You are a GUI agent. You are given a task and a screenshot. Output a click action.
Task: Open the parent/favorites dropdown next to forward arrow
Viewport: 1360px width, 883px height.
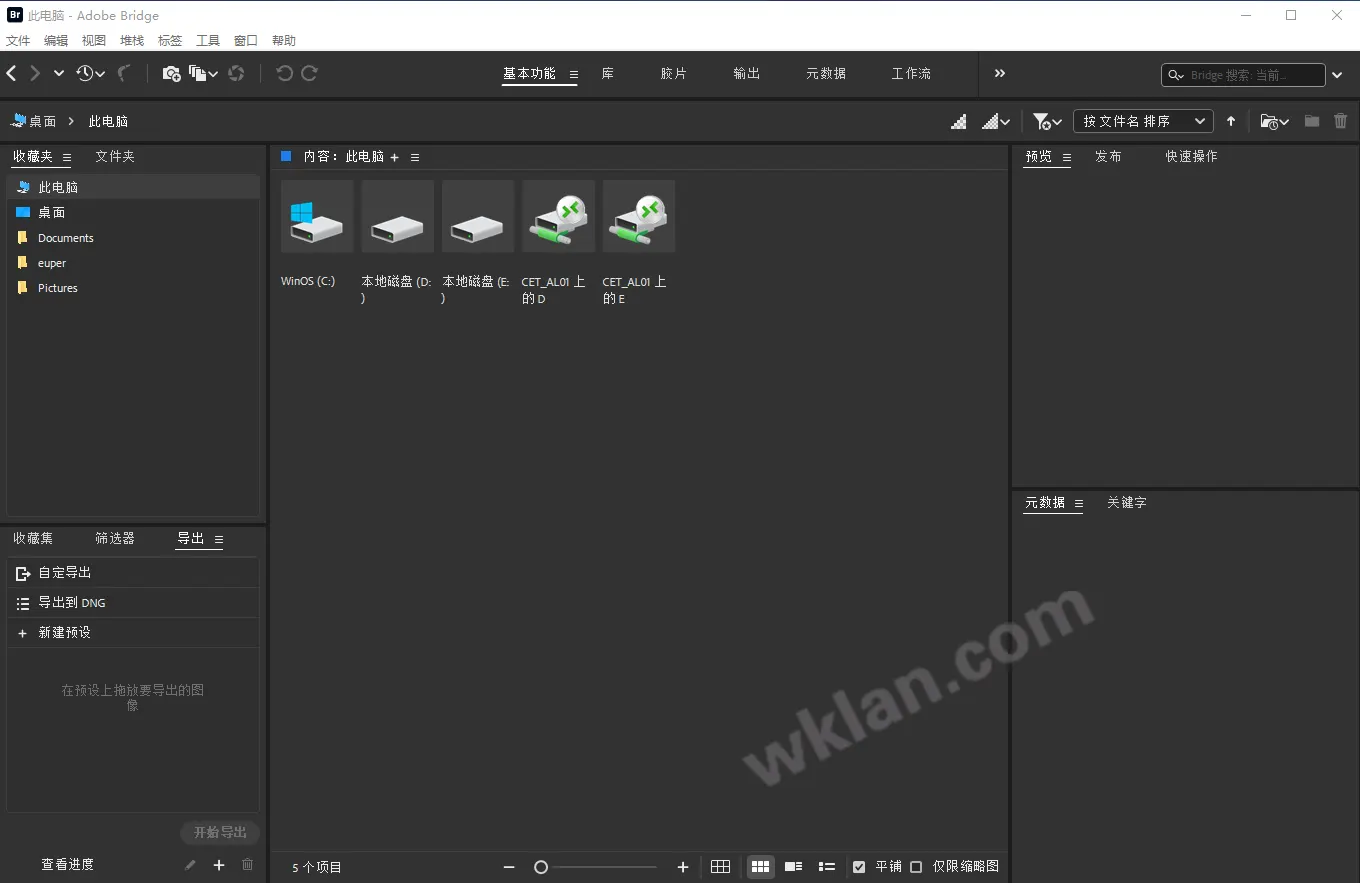coord(59,73)
